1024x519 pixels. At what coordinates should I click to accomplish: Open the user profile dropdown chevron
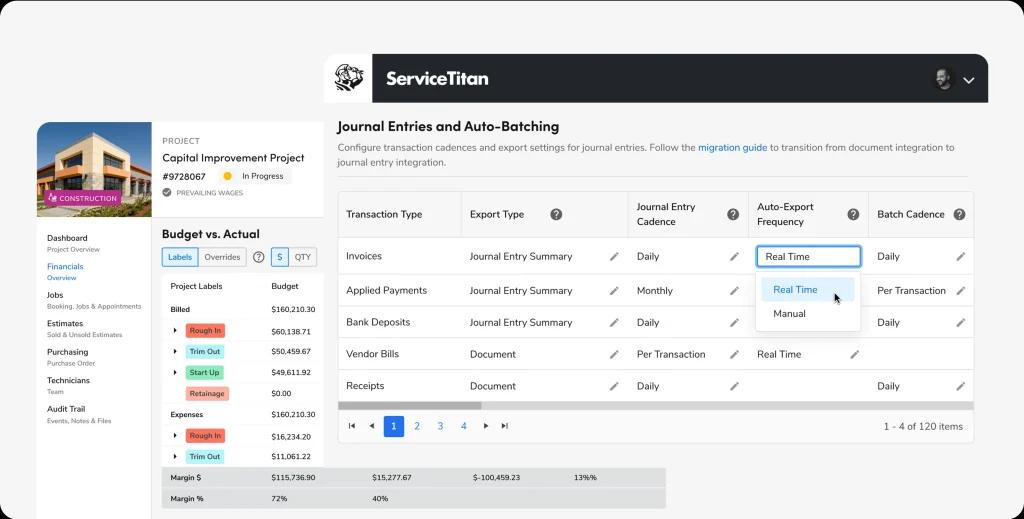coord(968,80)
